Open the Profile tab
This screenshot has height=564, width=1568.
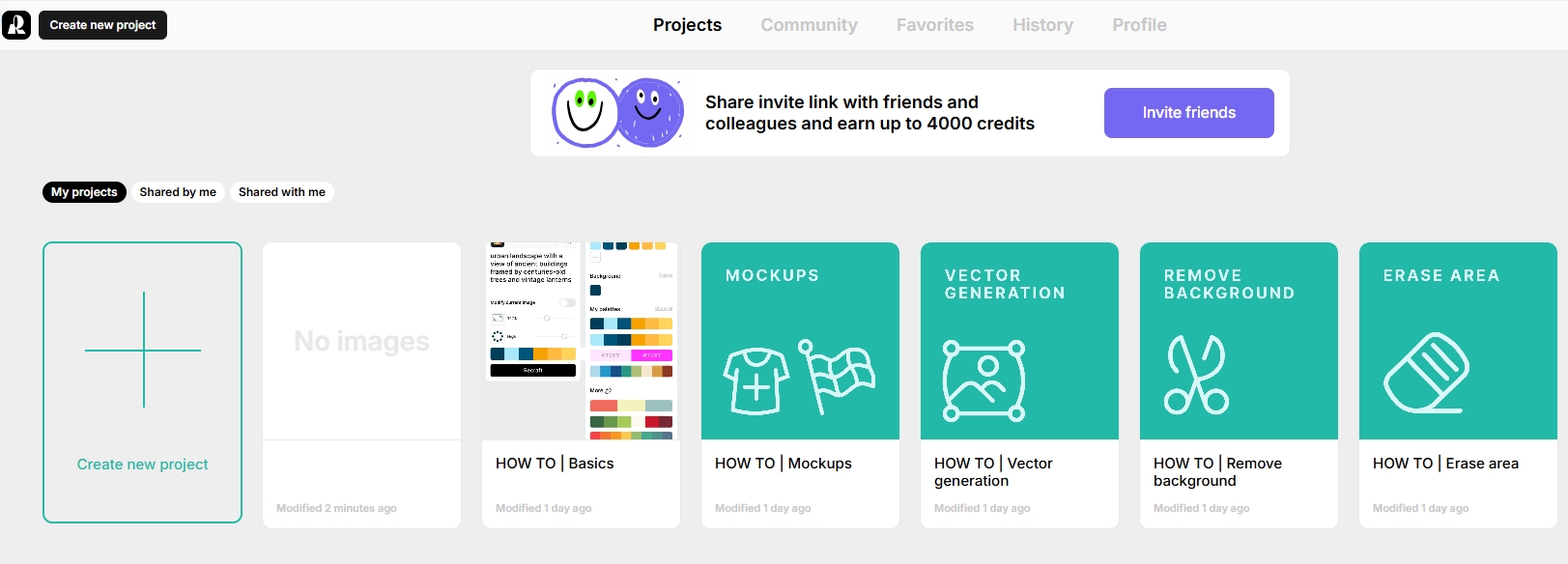click(x=1139, y=25)
